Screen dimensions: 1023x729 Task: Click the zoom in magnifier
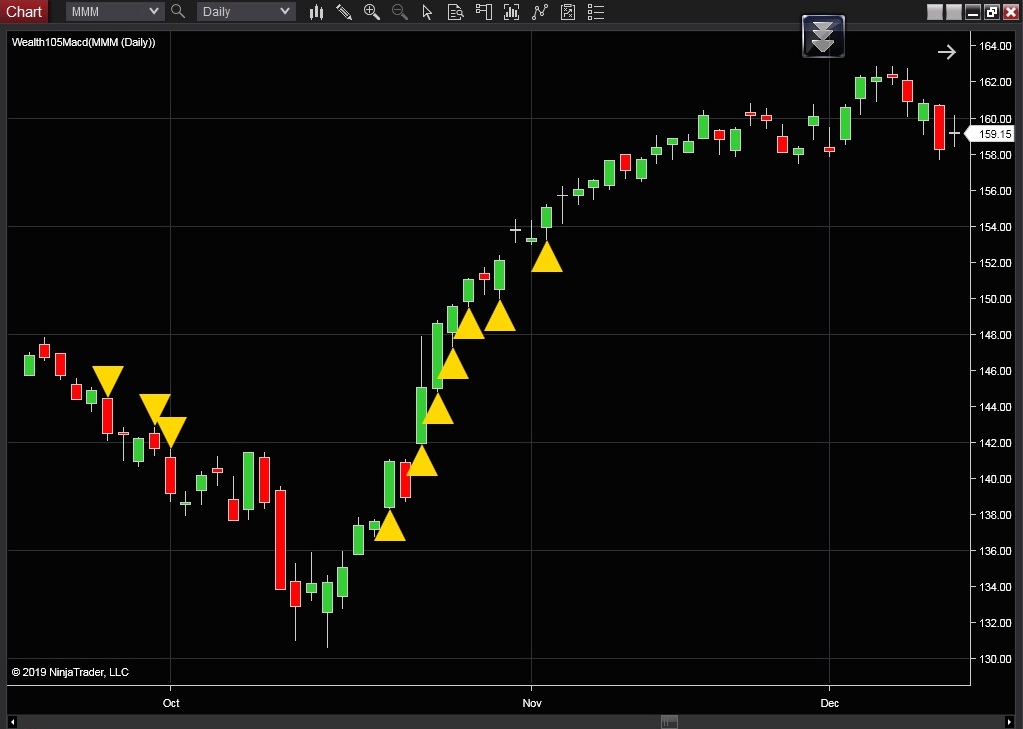pyautogui.click(x=372, y=12)
